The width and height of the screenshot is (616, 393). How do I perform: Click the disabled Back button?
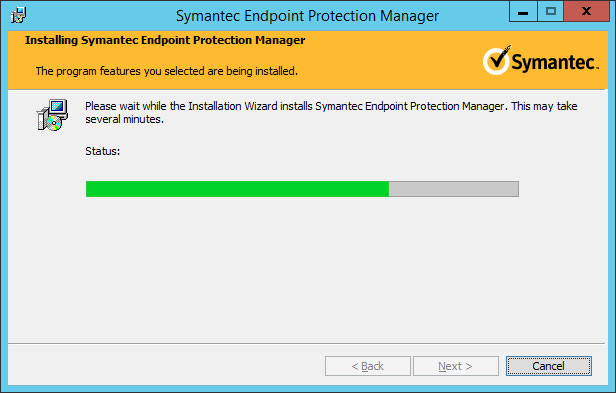[368, 366]
